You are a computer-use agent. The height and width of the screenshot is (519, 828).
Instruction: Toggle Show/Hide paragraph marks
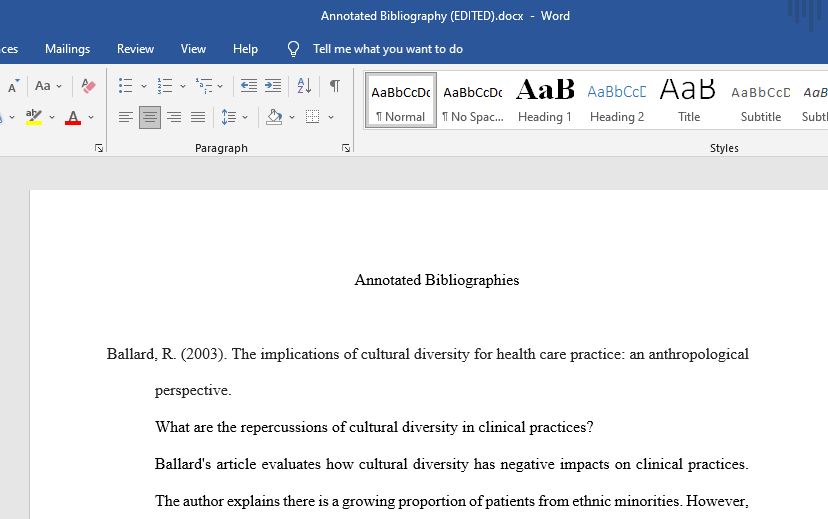click(x=335, y=86)
